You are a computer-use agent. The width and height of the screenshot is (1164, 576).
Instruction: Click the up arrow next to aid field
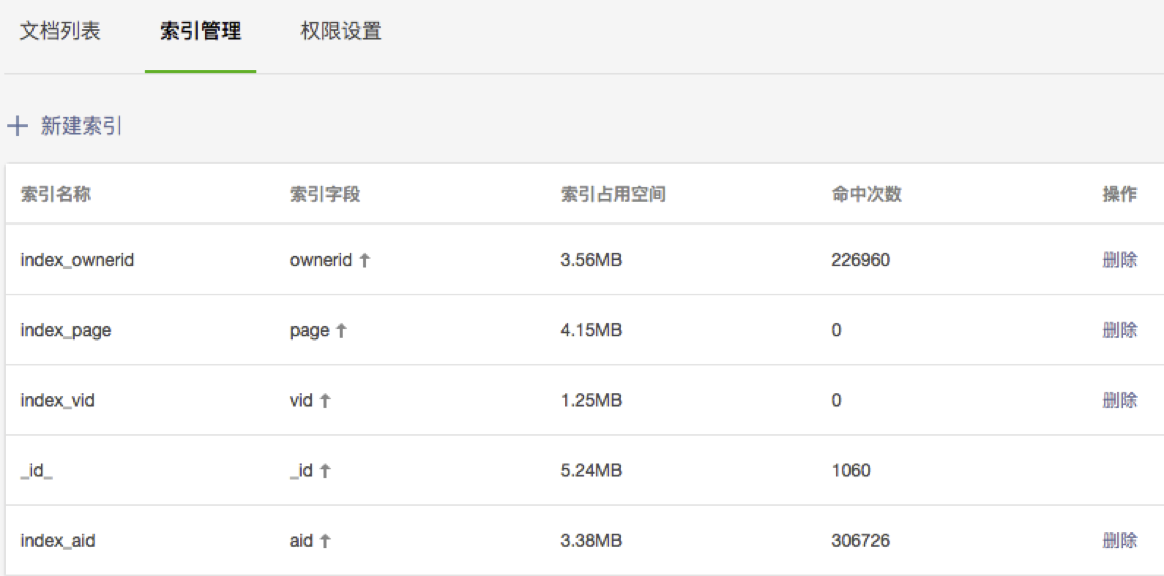324,541
